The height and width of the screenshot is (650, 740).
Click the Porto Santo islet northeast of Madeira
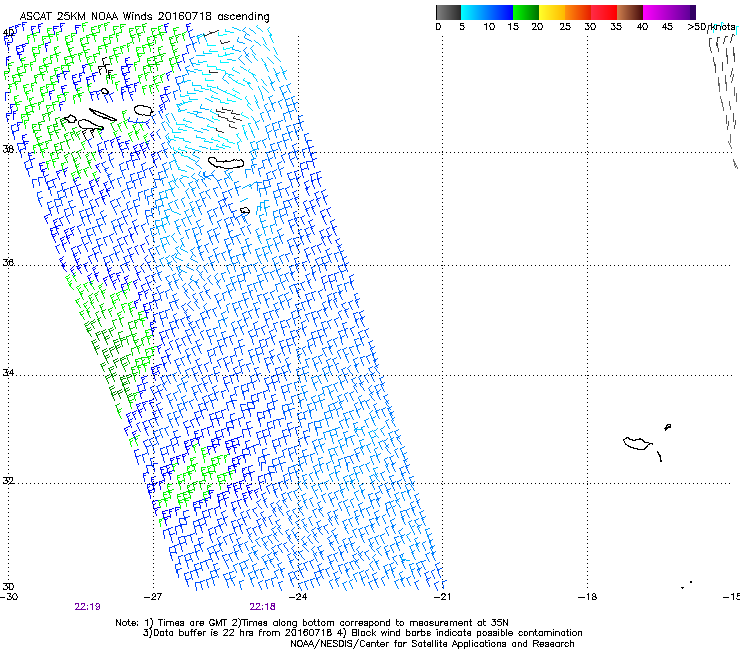click(x=667, y=427)
